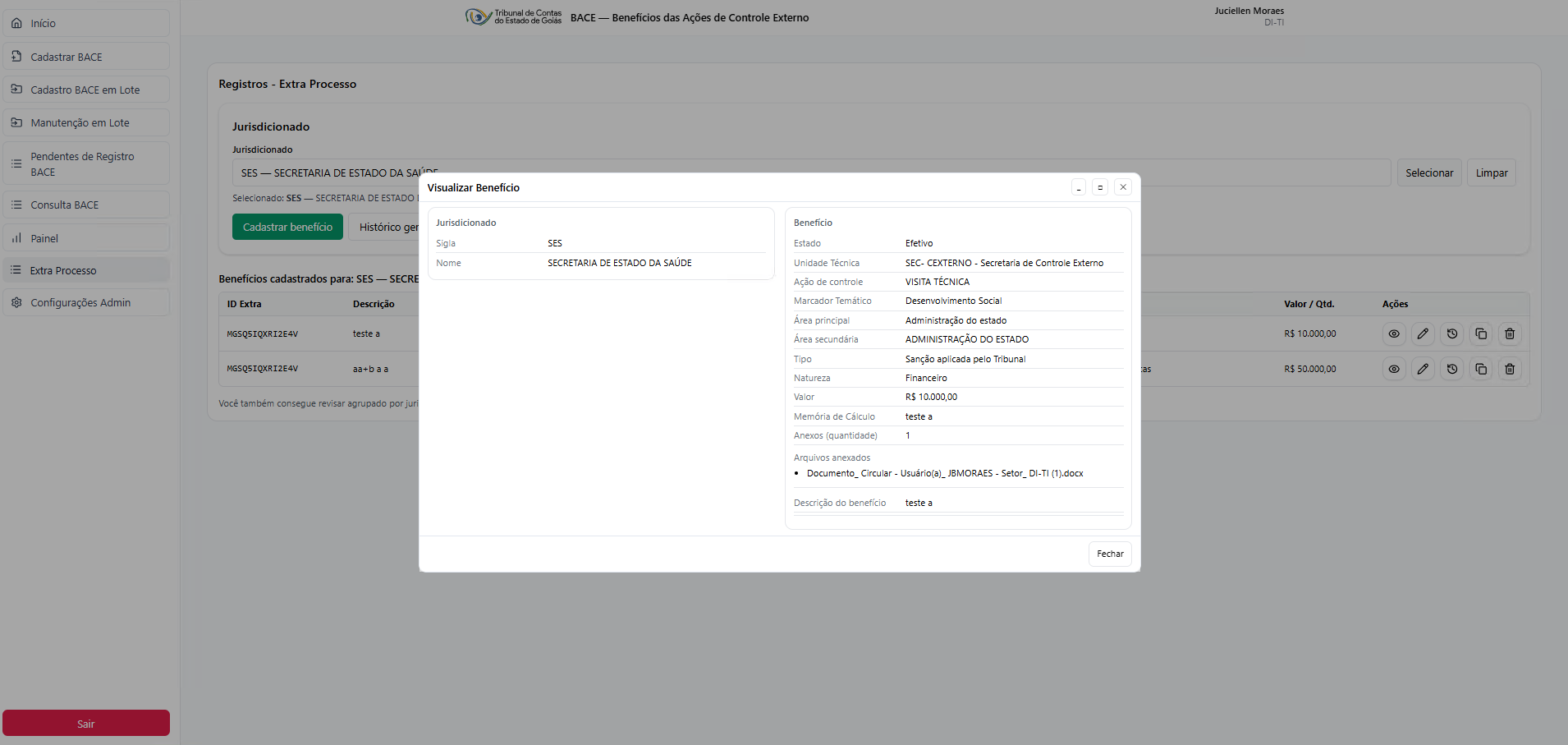
Task: Go to Consulta BACE in the sidebar
Action: coord(86,205)
